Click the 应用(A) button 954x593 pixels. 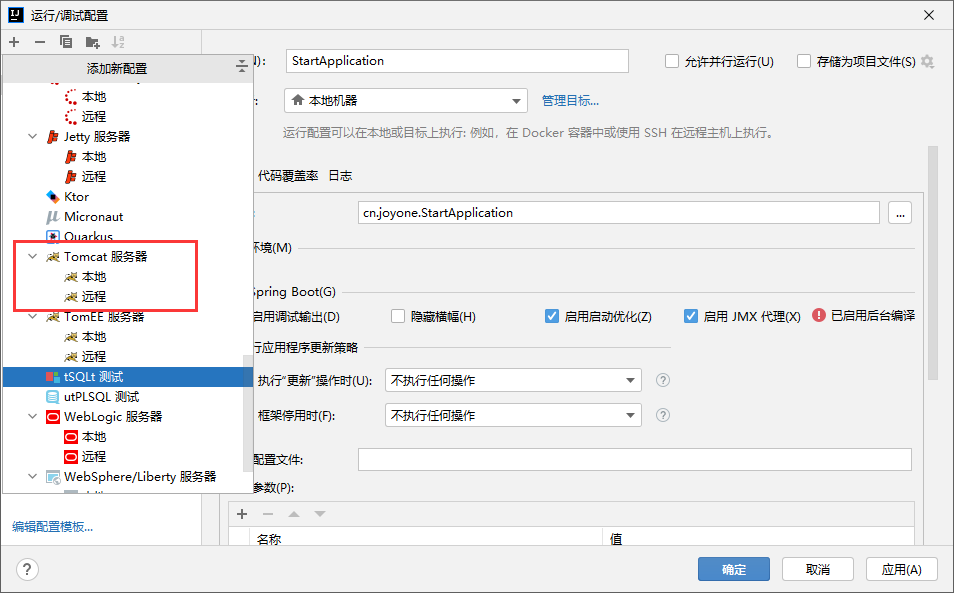tap(902, 569)
